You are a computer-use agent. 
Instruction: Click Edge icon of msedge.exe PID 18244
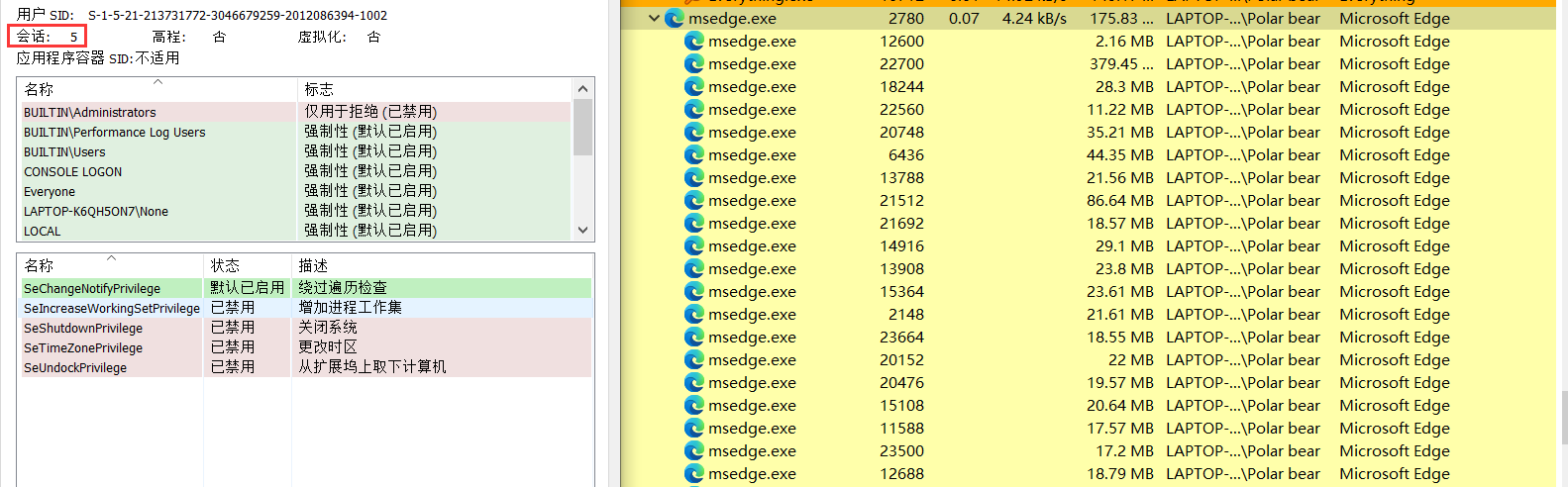[694, 86]
